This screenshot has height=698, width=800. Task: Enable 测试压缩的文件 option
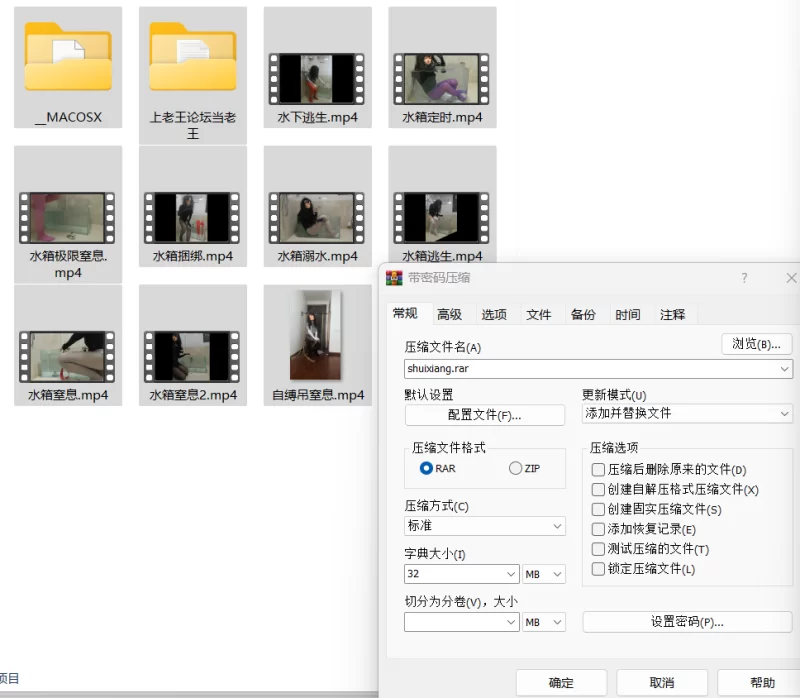point(598,549)
